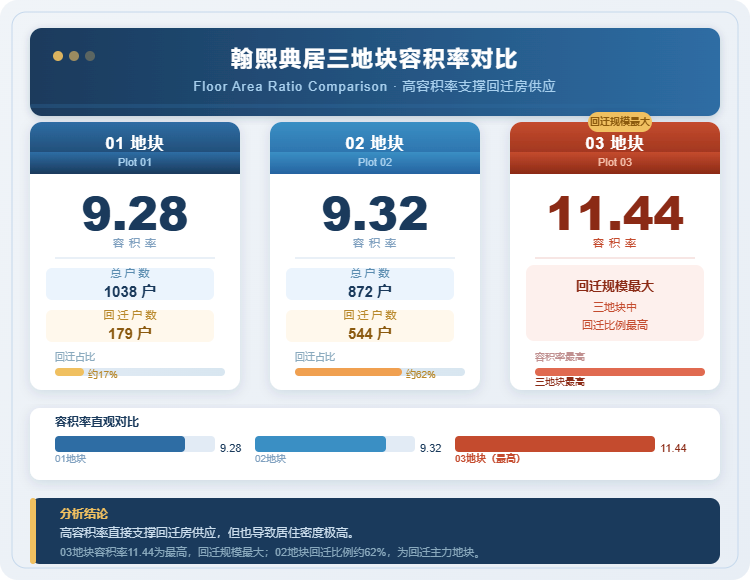Click the 1038 户 total households box
Screen dimensions: 750x580
(130, 284)
